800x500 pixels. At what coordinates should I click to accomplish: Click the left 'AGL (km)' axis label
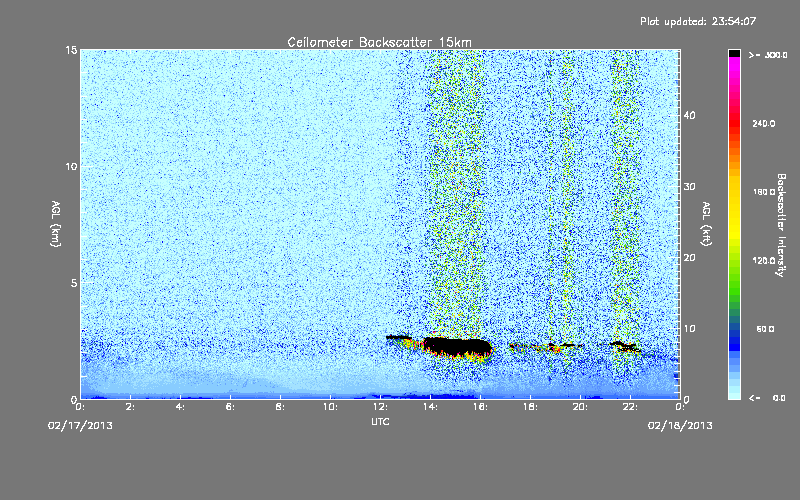click(x=55, y=223)
